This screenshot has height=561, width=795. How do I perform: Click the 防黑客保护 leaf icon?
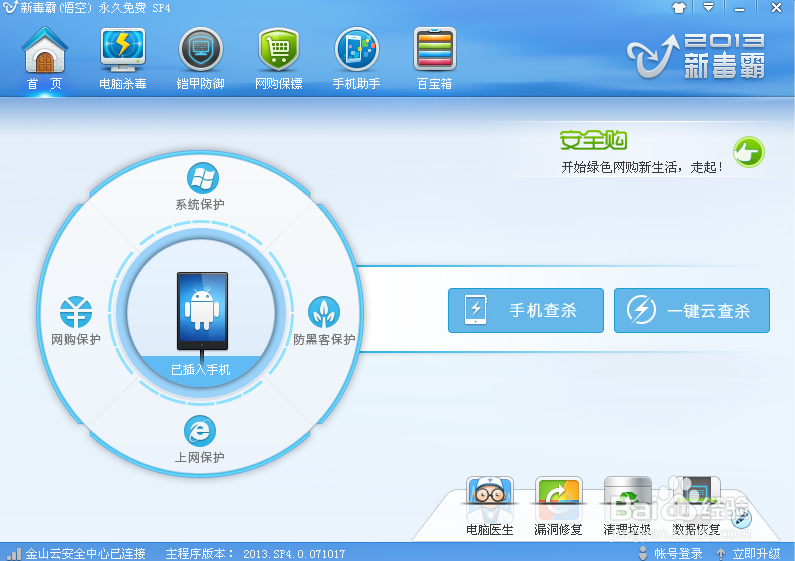(324, 311)
